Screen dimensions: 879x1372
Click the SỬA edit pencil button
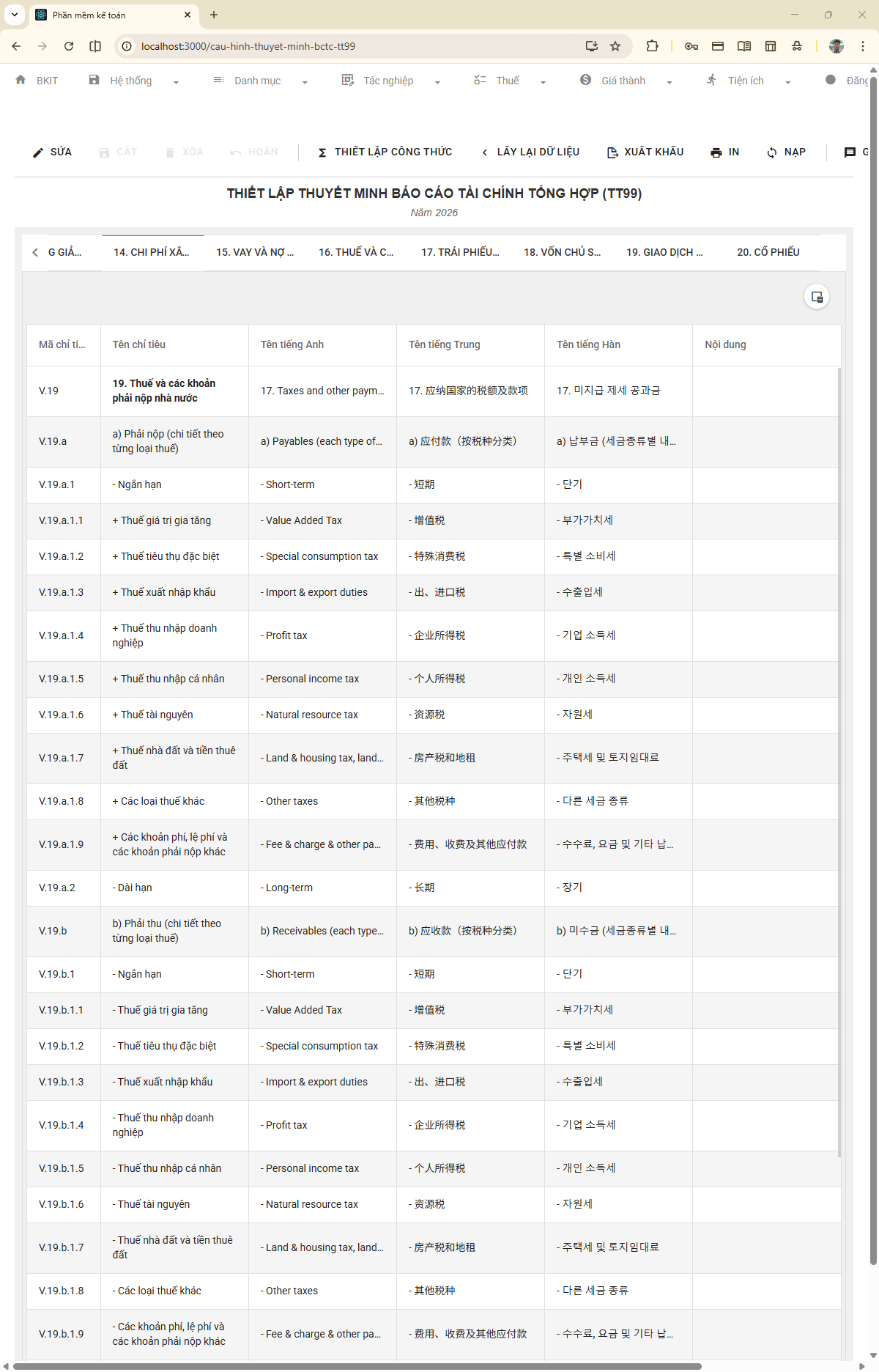click(52, 152)
